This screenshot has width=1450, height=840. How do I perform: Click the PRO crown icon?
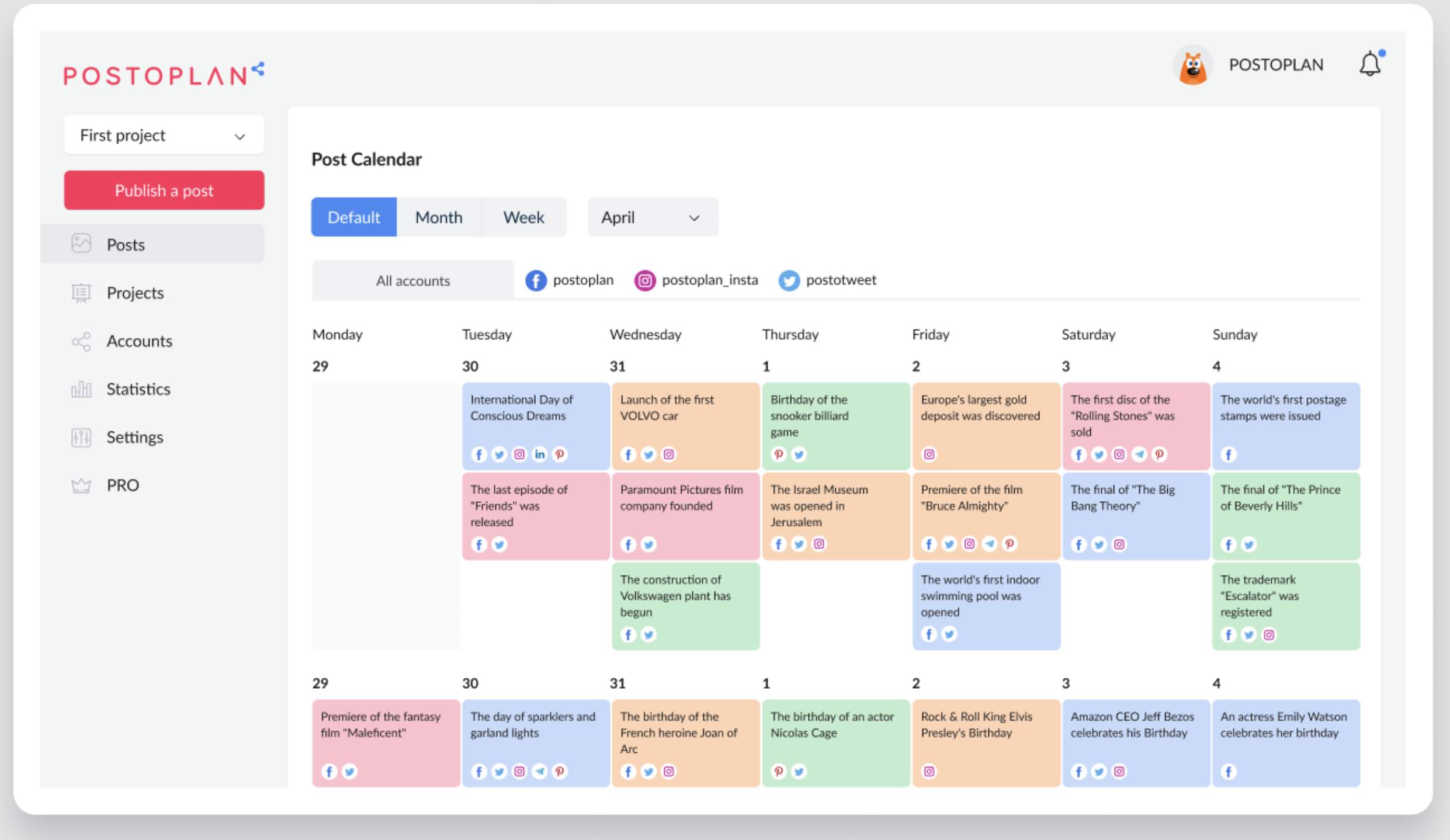[x=81, y=485]
